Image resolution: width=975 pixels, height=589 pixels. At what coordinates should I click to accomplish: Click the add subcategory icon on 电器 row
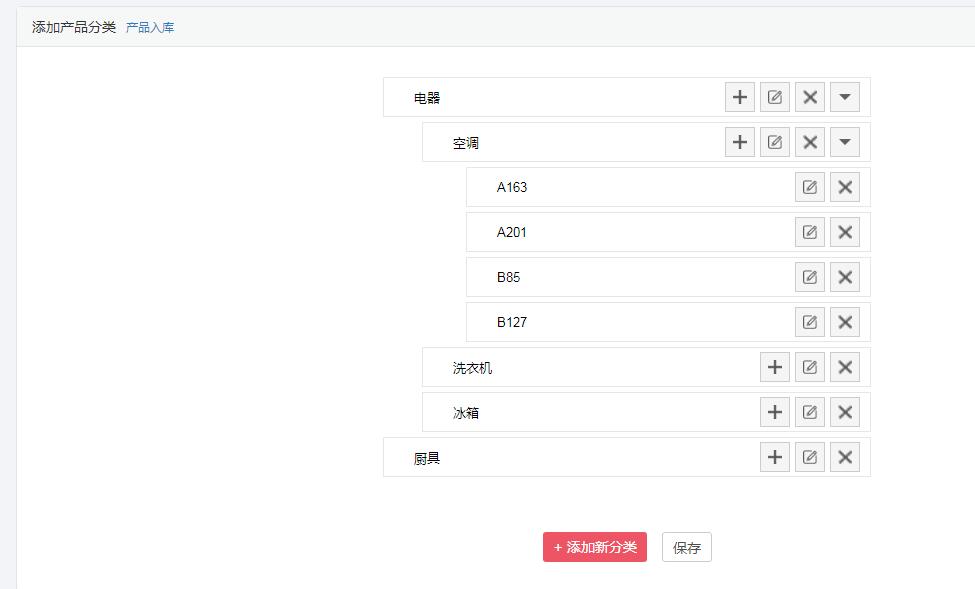tap(739, 97)
